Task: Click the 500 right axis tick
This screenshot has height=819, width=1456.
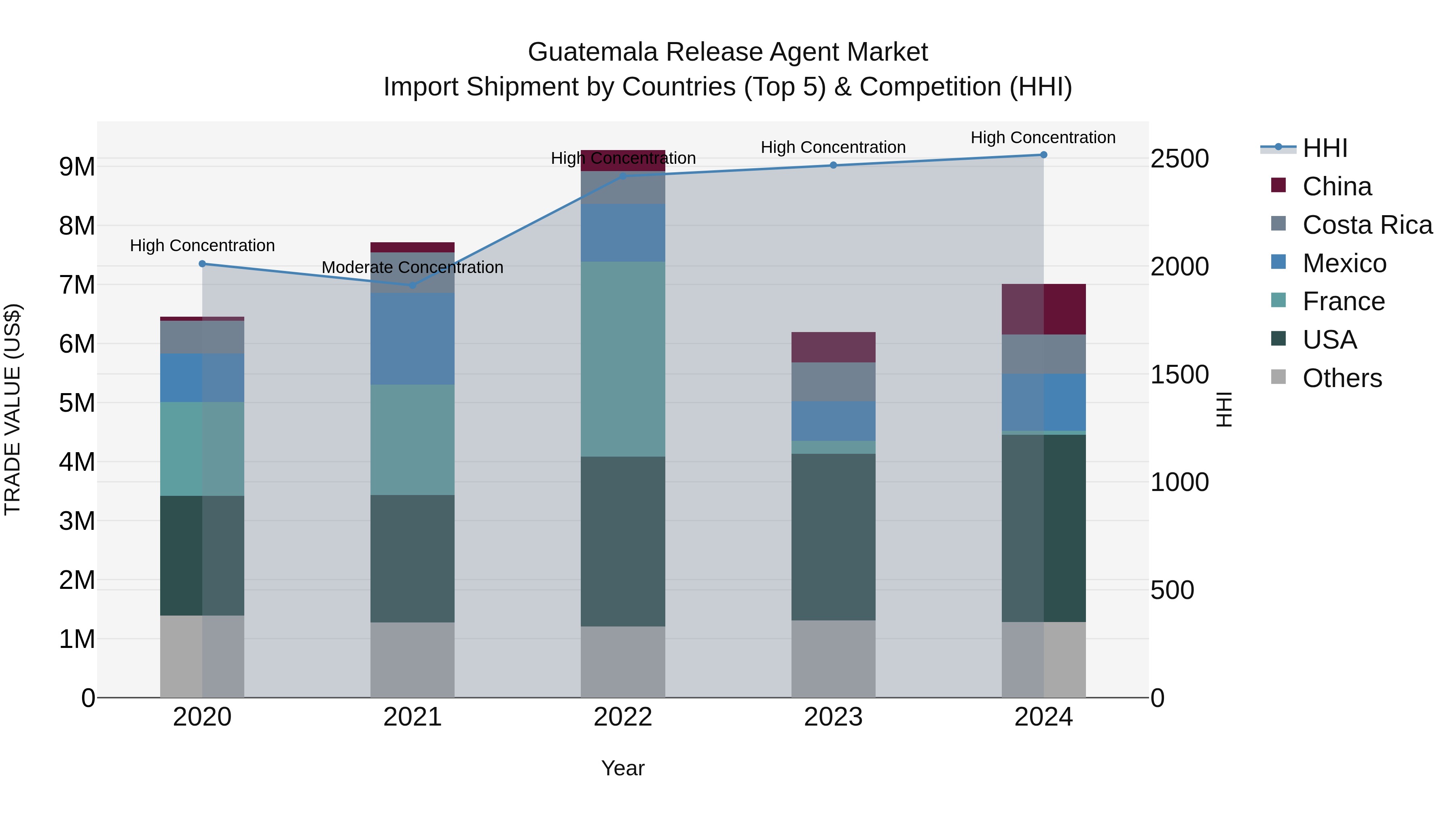Action: tap(1172, 590)
